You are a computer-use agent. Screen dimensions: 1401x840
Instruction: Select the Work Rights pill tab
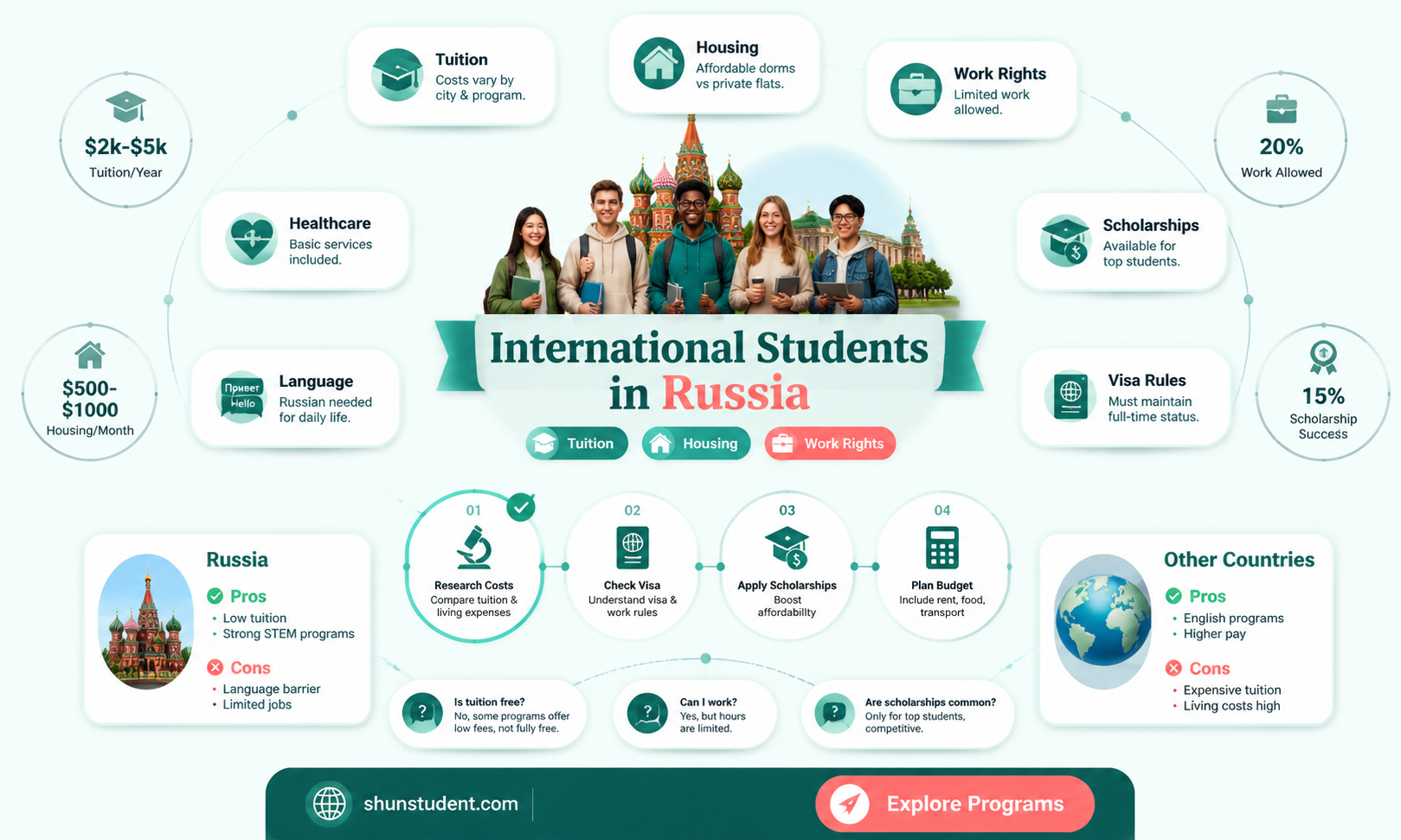pyautogui.click(x=830, y=444)
